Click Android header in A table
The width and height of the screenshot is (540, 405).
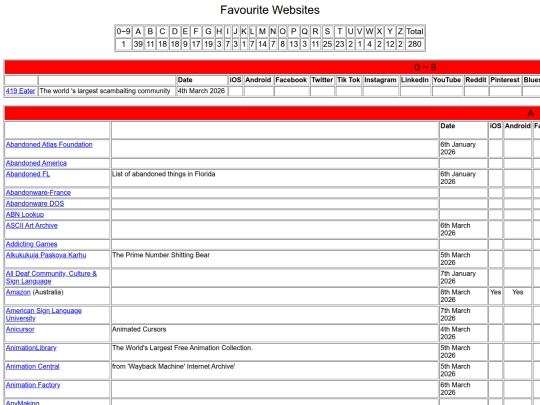pyautogui.click(x=518, y=130)
